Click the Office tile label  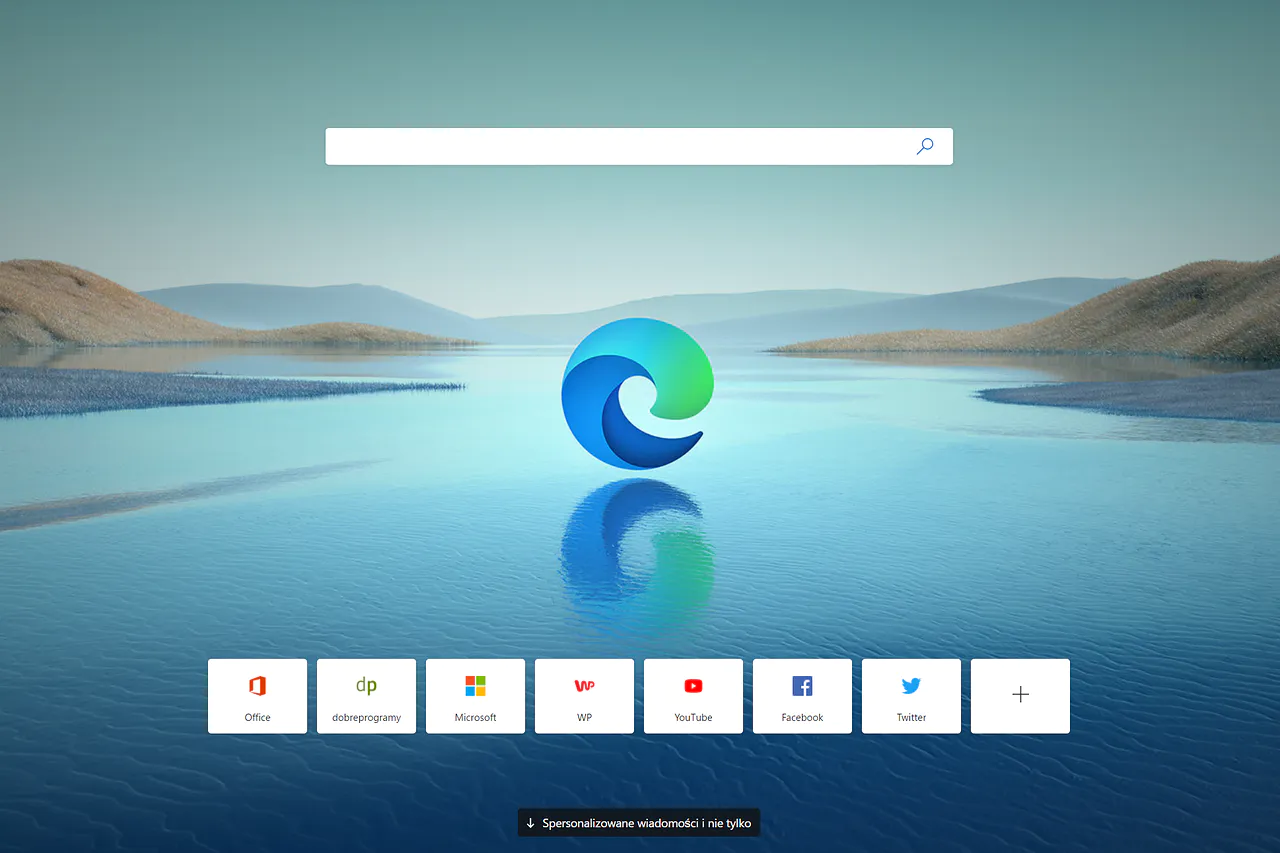pos(257,717)
